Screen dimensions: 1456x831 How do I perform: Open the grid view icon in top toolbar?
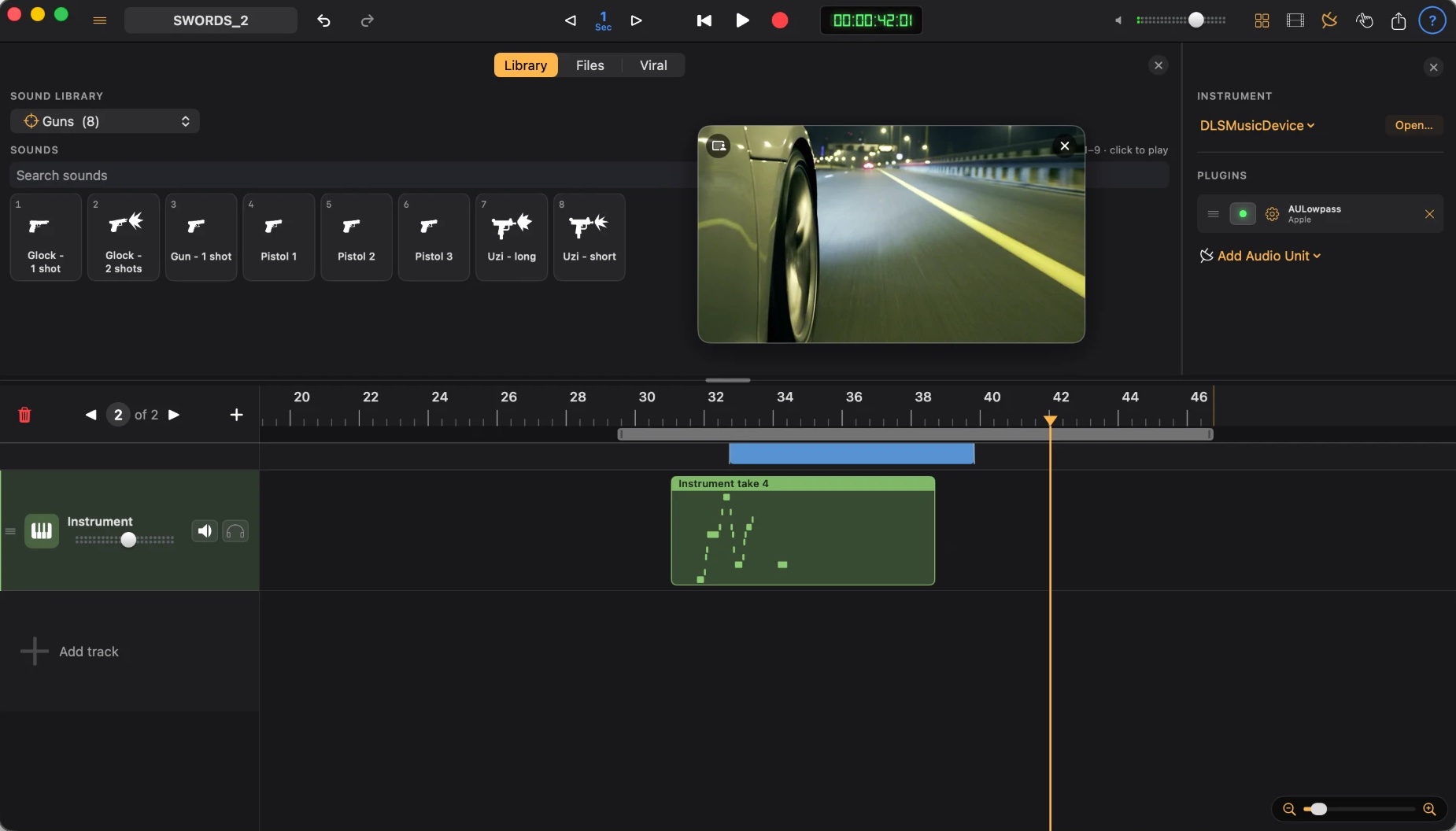tap(1262, 20)
